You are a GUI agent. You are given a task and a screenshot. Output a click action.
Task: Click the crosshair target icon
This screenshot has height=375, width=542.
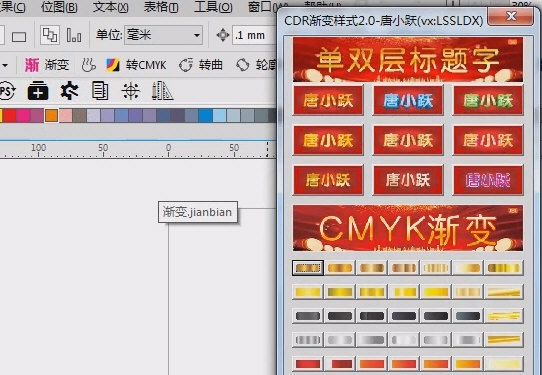[x=131, y=91]
